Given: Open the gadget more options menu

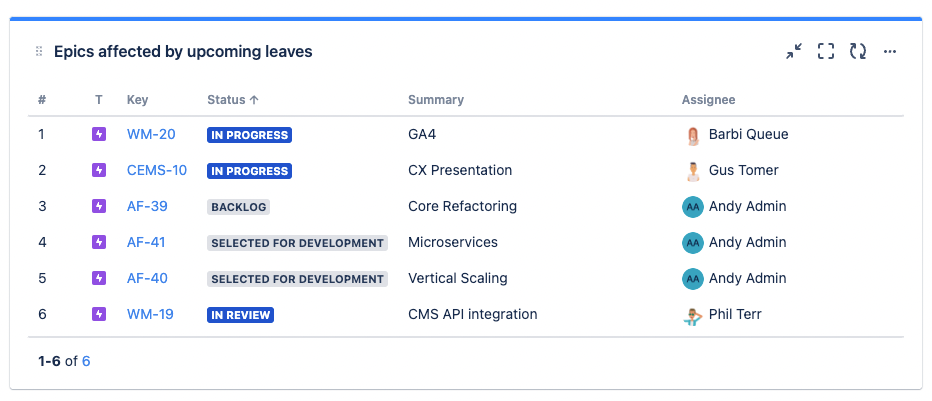Looking at the screenshot, I should tap(890, 52).
